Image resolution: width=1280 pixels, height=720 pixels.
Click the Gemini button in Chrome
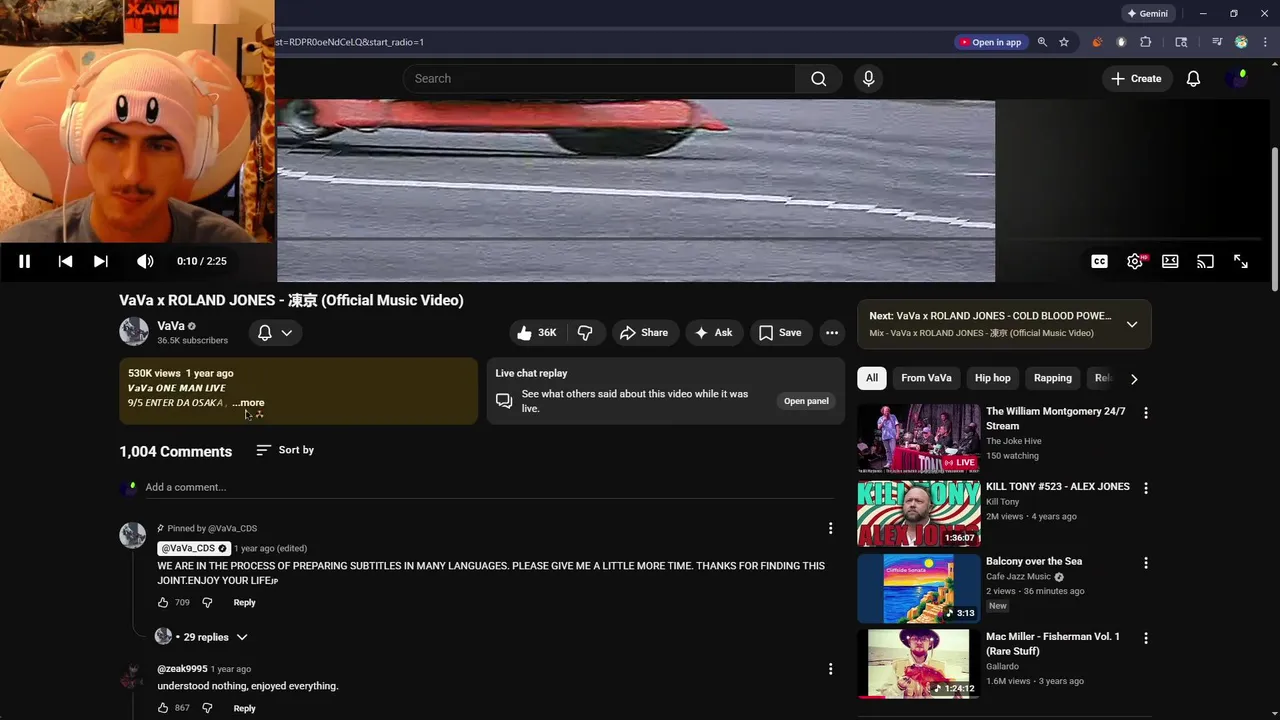pos(1147,14)
